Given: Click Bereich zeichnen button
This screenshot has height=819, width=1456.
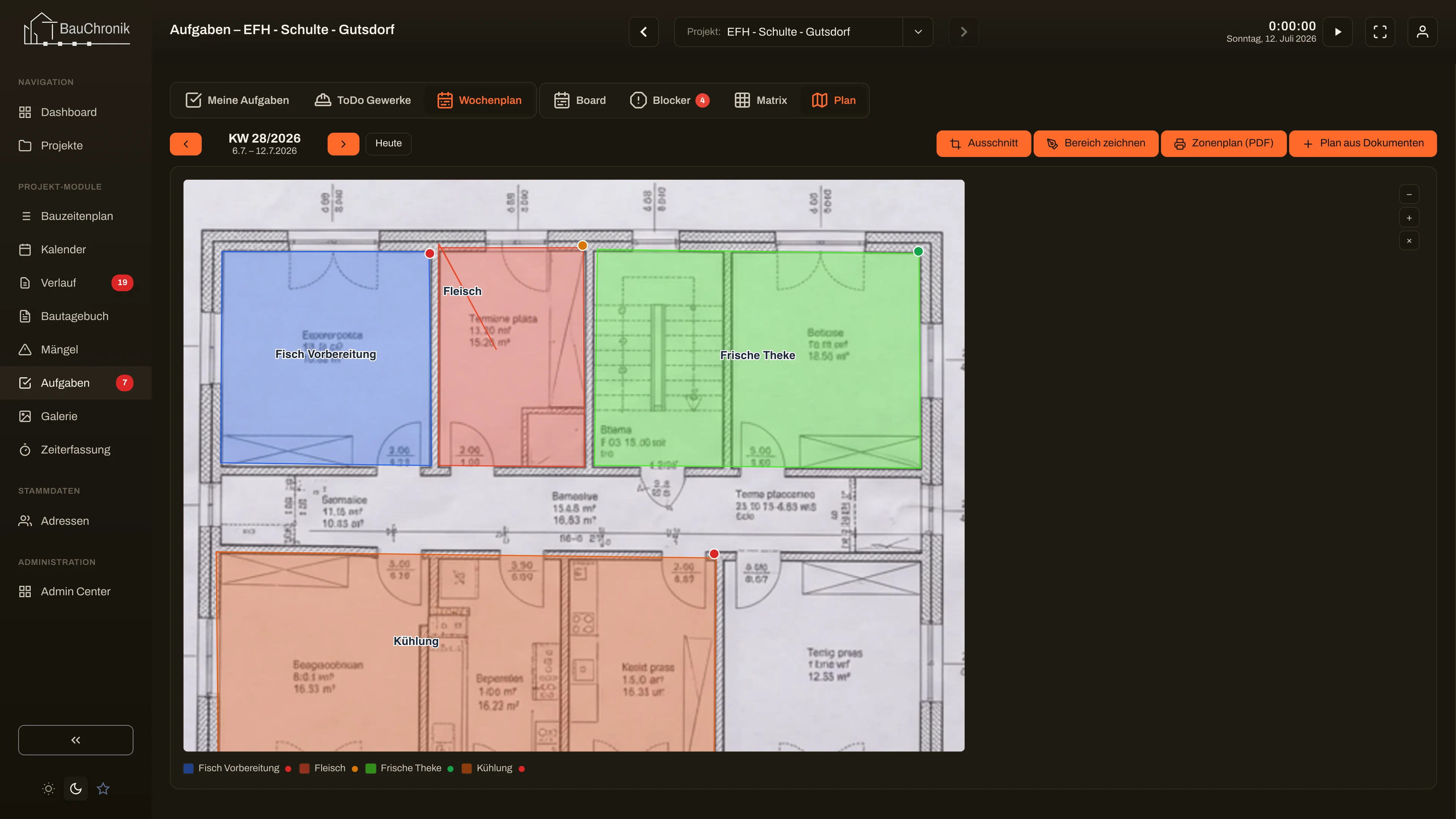Looking at the screenshot, I should [x=1096, y=144].
